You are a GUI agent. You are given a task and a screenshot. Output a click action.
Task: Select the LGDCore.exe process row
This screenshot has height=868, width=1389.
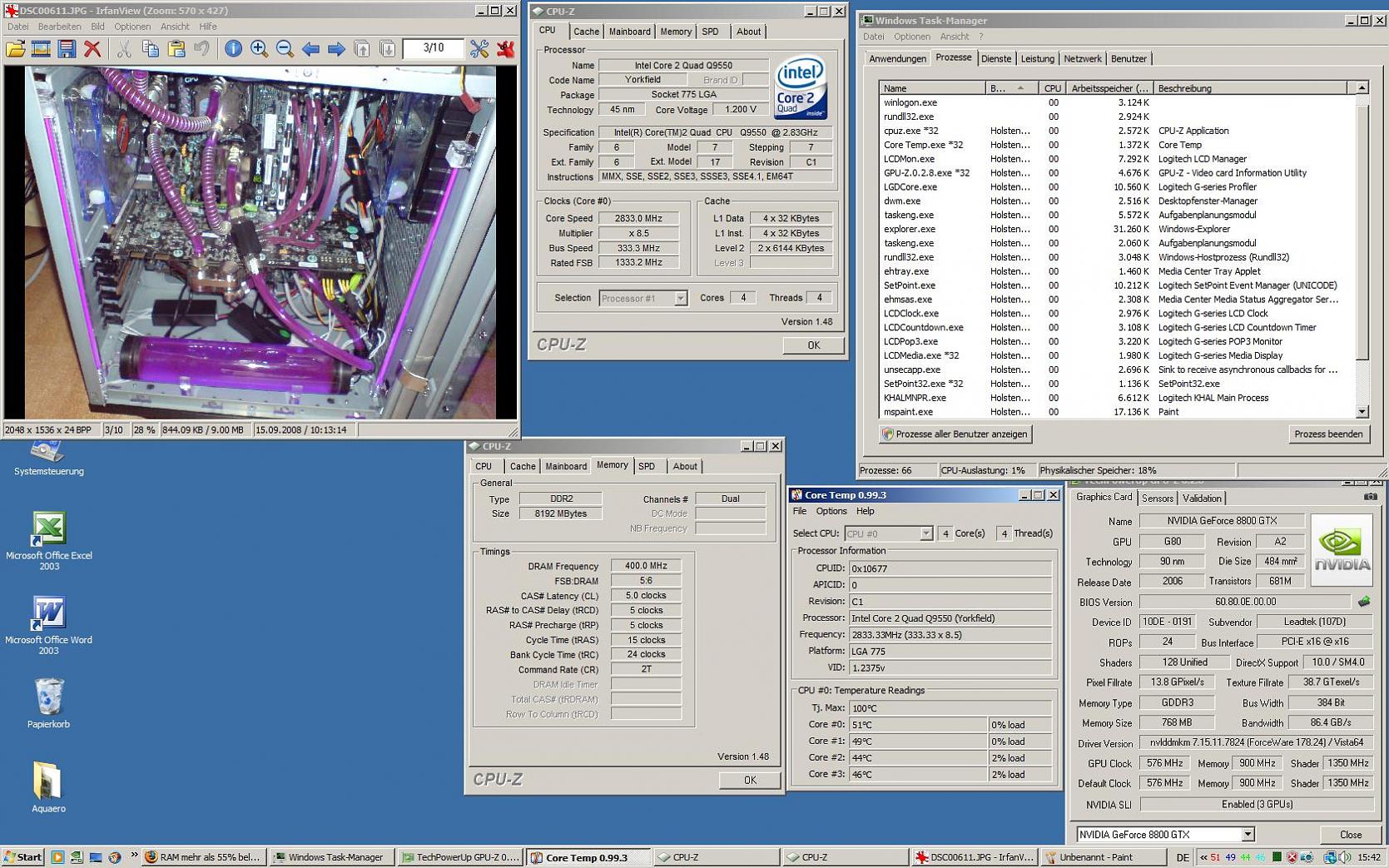[x=1117, y=186]
